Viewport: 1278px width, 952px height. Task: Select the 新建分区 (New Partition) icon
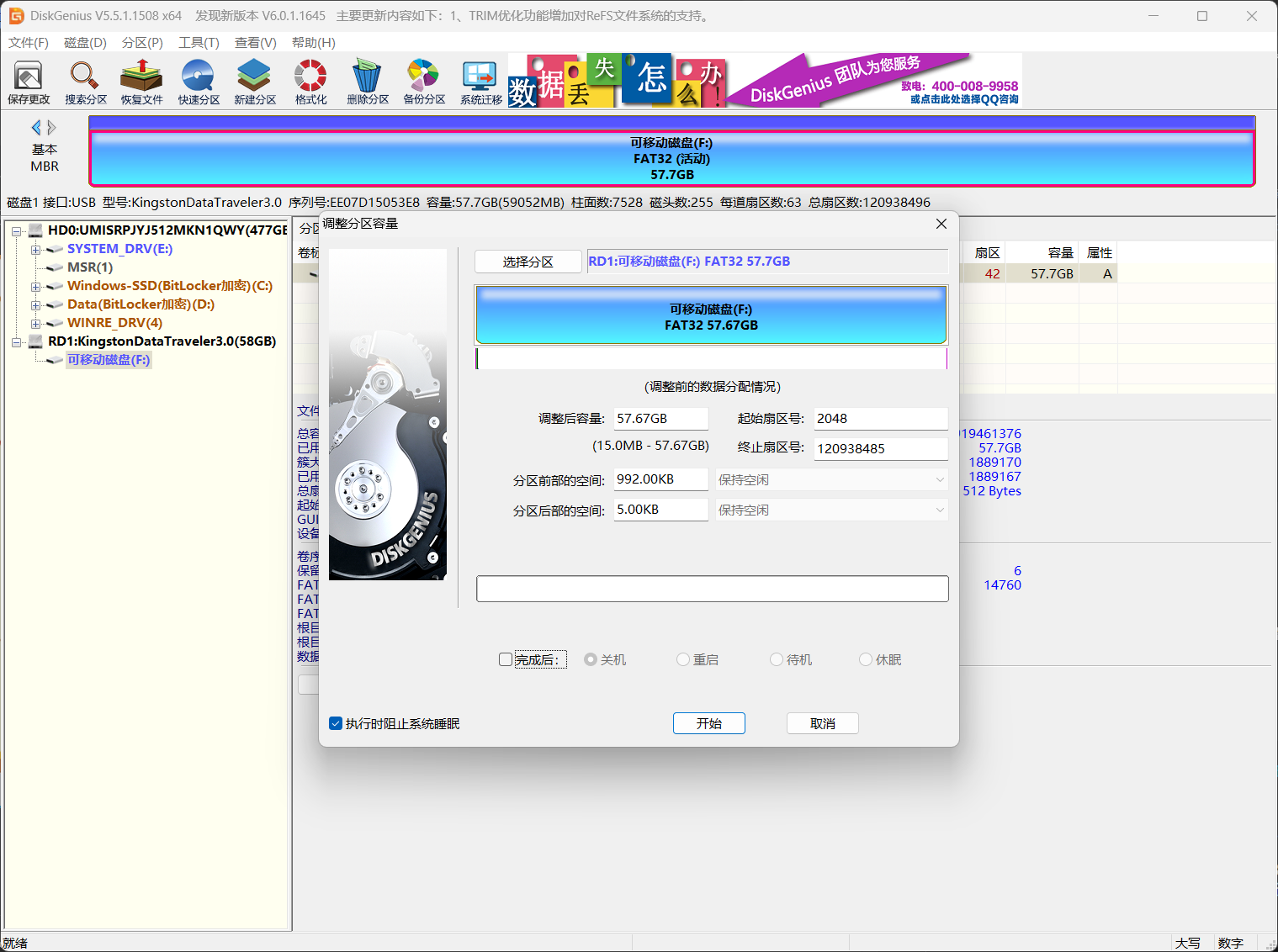coord(255,82)
